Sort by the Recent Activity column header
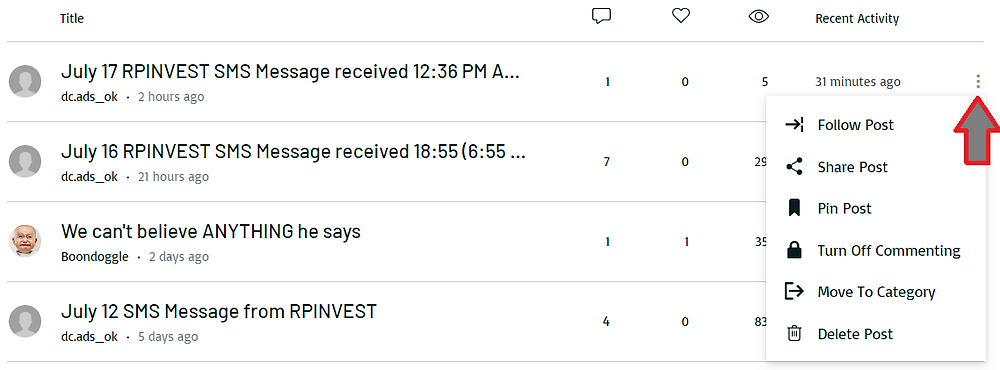1000x370 pixels. click(857, 18)
